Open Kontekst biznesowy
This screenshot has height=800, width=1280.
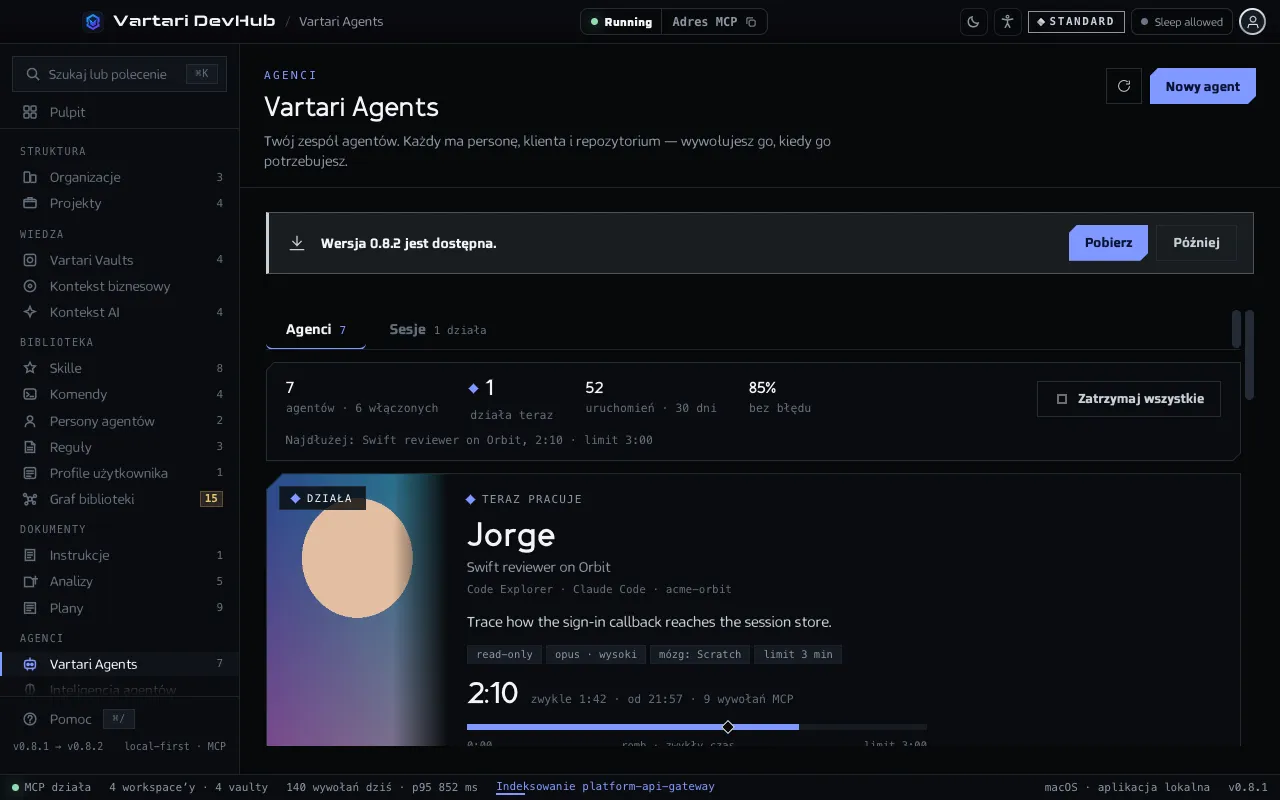120,286
